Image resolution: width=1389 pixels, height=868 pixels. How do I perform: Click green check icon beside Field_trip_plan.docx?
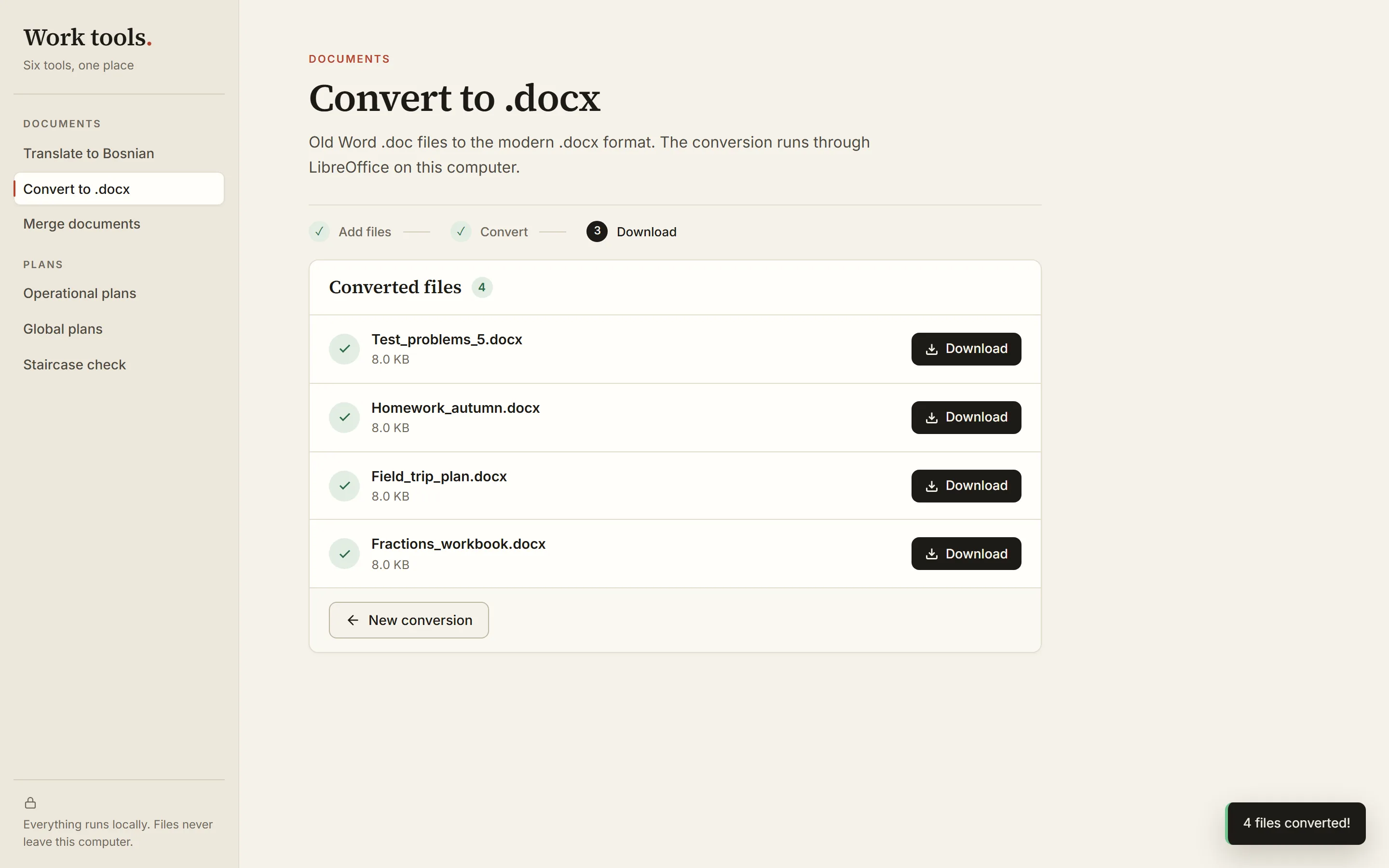point(344,486)
